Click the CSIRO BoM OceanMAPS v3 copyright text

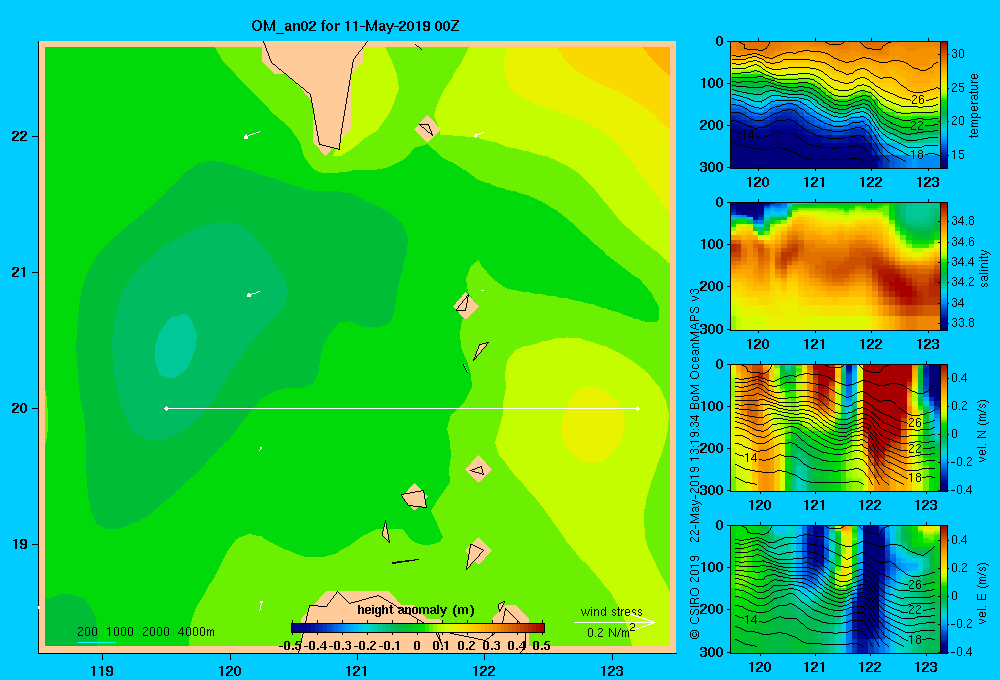click(695, 463)
